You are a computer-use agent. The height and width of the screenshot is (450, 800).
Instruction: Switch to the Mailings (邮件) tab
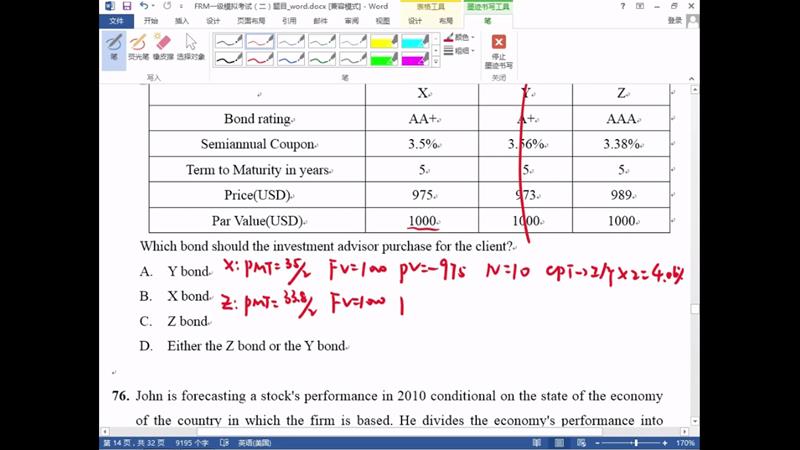click(x=320, y=21)
